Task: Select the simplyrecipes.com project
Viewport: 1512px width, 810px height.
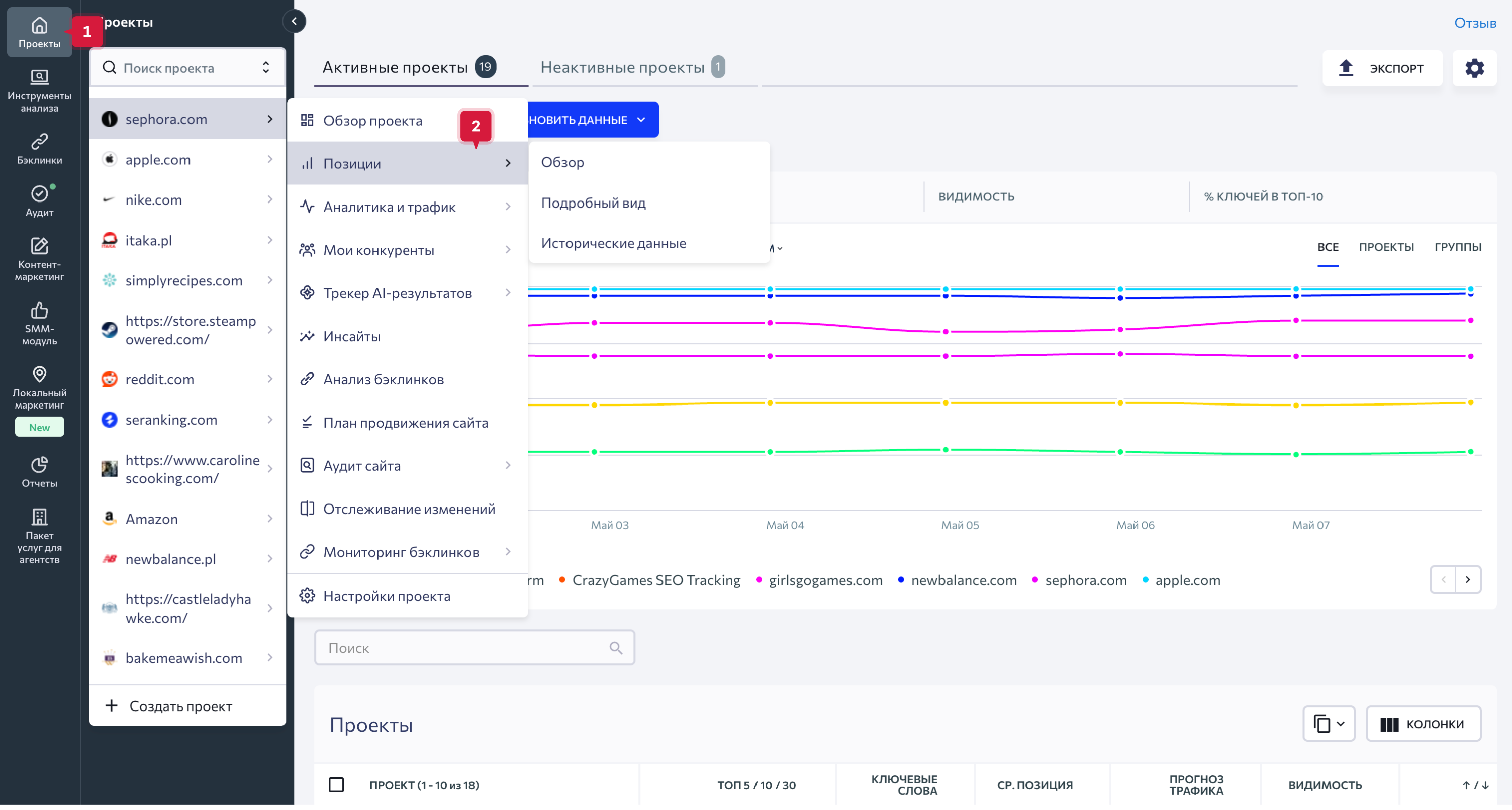Action: pyautogui.click(x=187, y=280)
